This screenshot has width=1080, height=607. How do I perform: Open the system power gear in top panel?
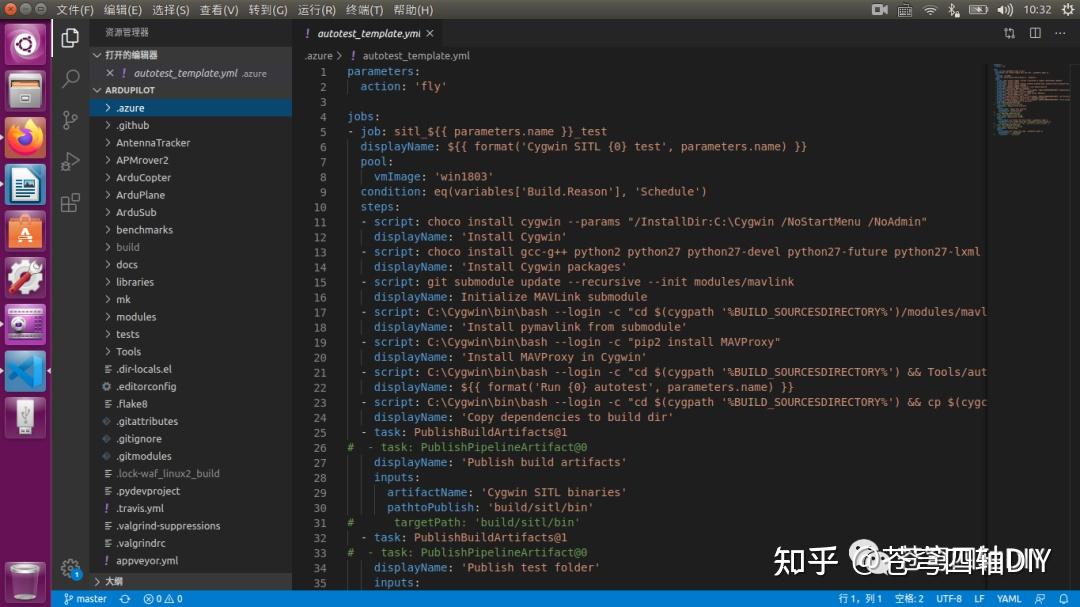coord(1068,10)
